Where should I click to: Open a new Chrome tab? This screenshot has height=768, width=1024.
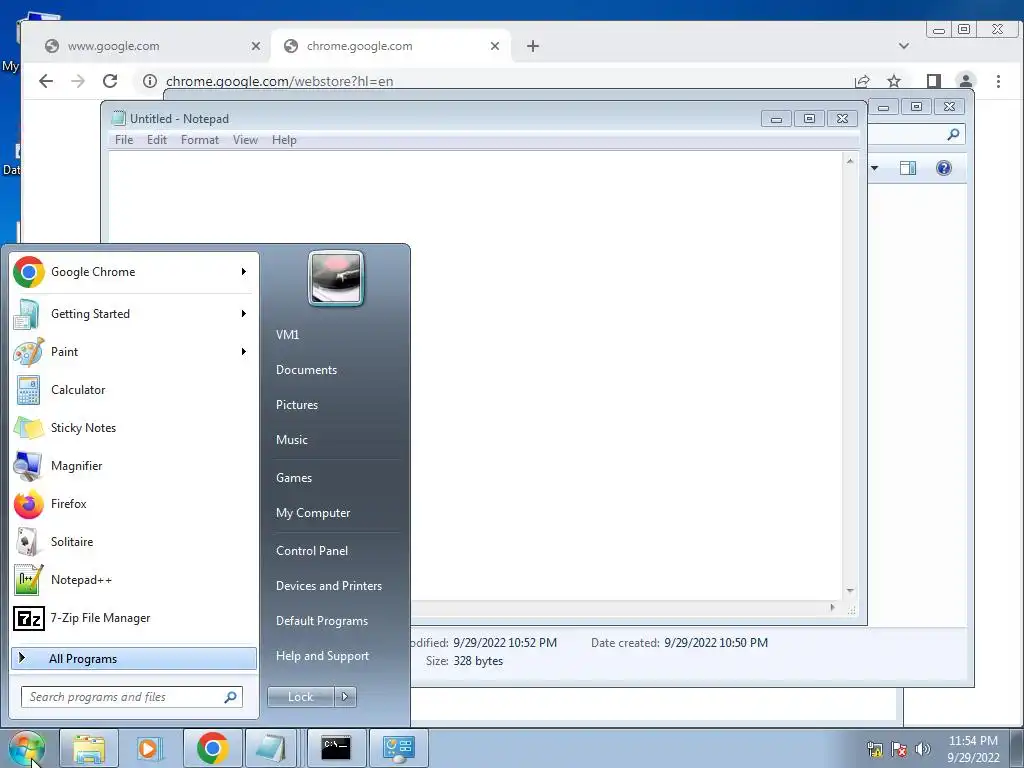533,46
